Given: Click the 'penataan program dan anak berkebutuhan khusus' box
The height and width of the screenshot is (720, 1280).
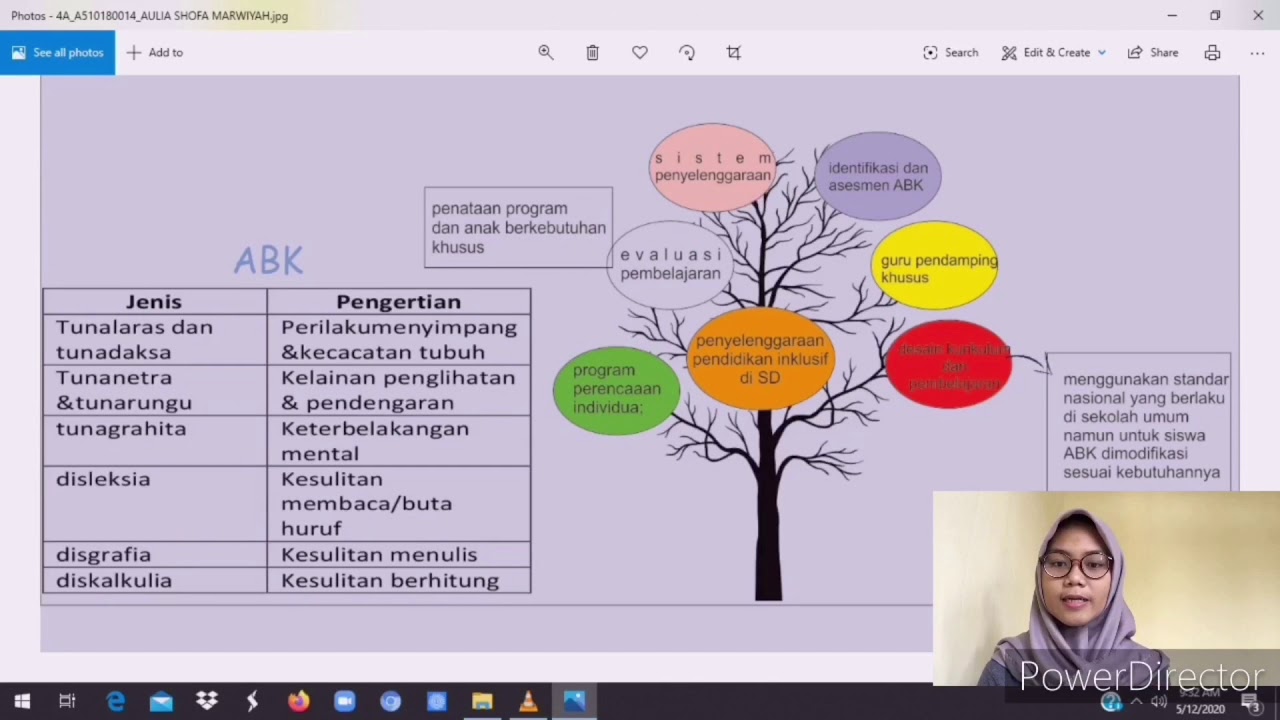Looking at the screenshot, I should [x=518, y=227].
